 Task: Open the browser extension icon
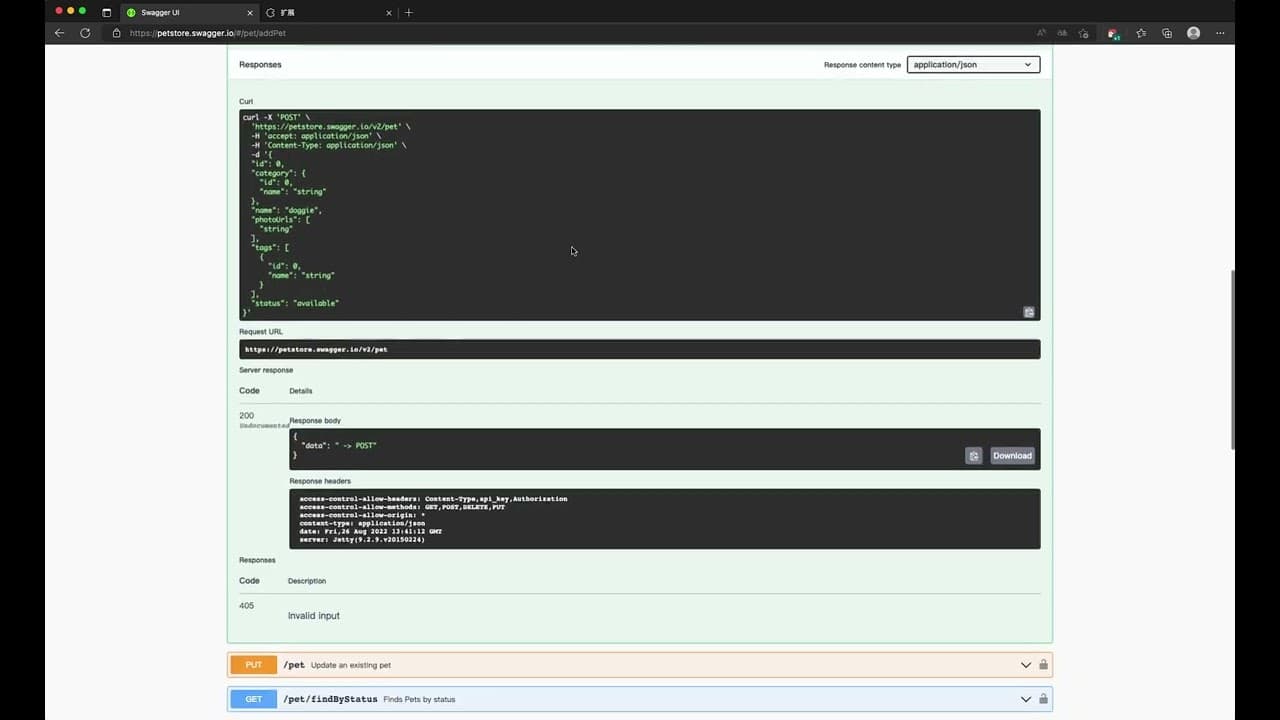pos(1113,33)
